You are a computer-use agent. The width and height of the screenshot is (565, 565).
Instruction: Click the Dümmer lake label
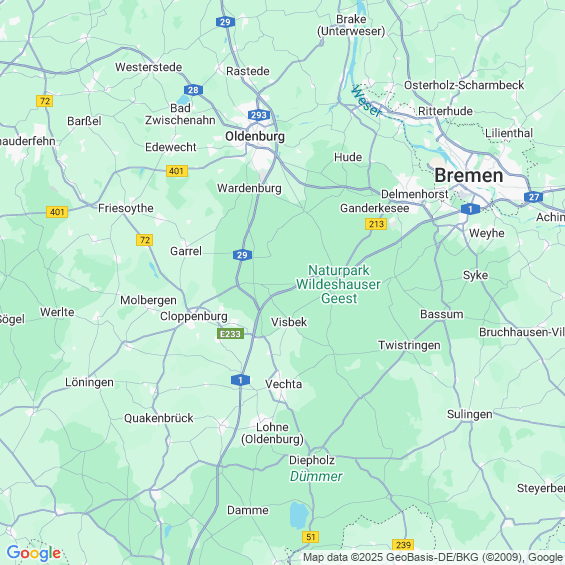pos(316,476)
